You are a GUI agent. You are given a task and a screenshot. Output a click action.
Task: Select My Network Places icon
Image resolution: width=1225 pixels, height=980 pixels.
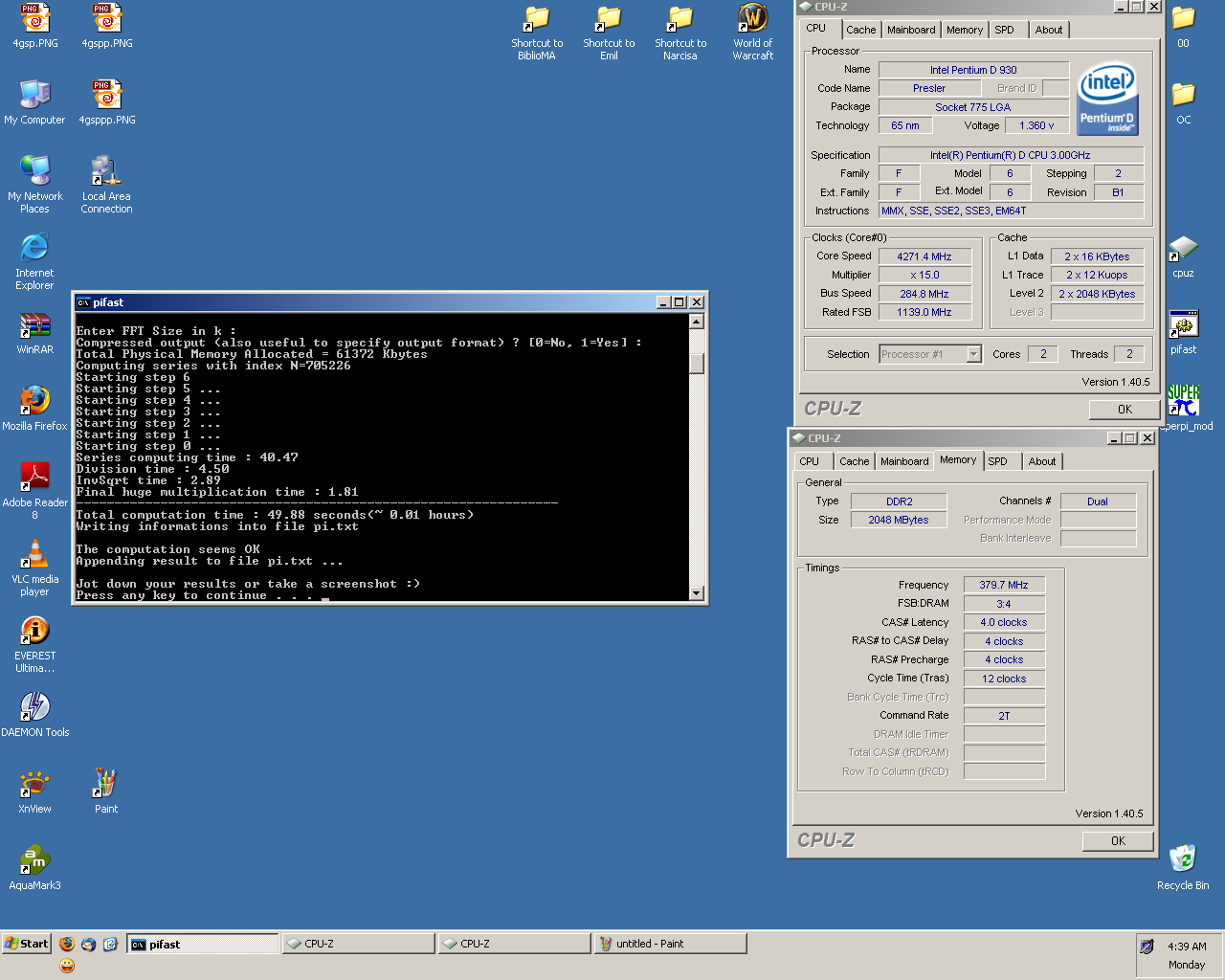(x=34, y=185)
